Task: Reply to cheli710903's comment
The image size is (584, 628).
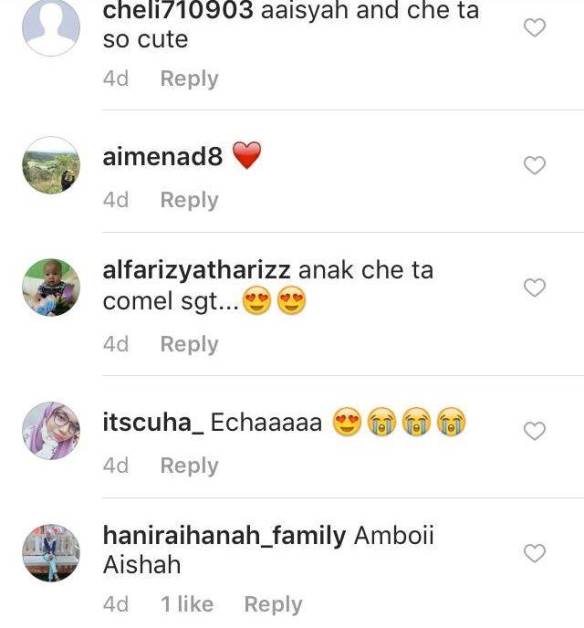Action: (x=189, y=79)
